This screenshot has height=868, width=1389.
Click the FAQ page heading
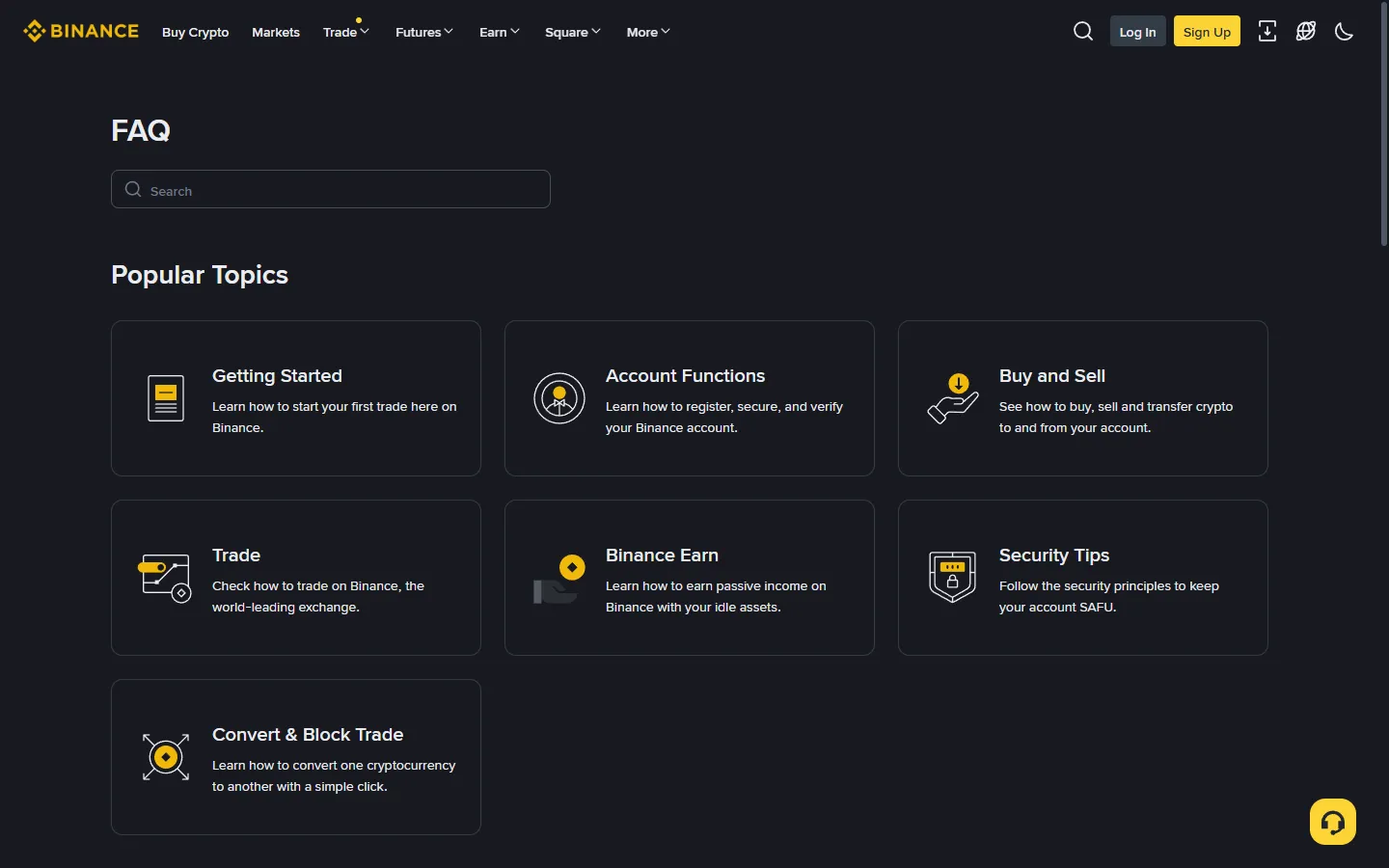pos(141,130)
